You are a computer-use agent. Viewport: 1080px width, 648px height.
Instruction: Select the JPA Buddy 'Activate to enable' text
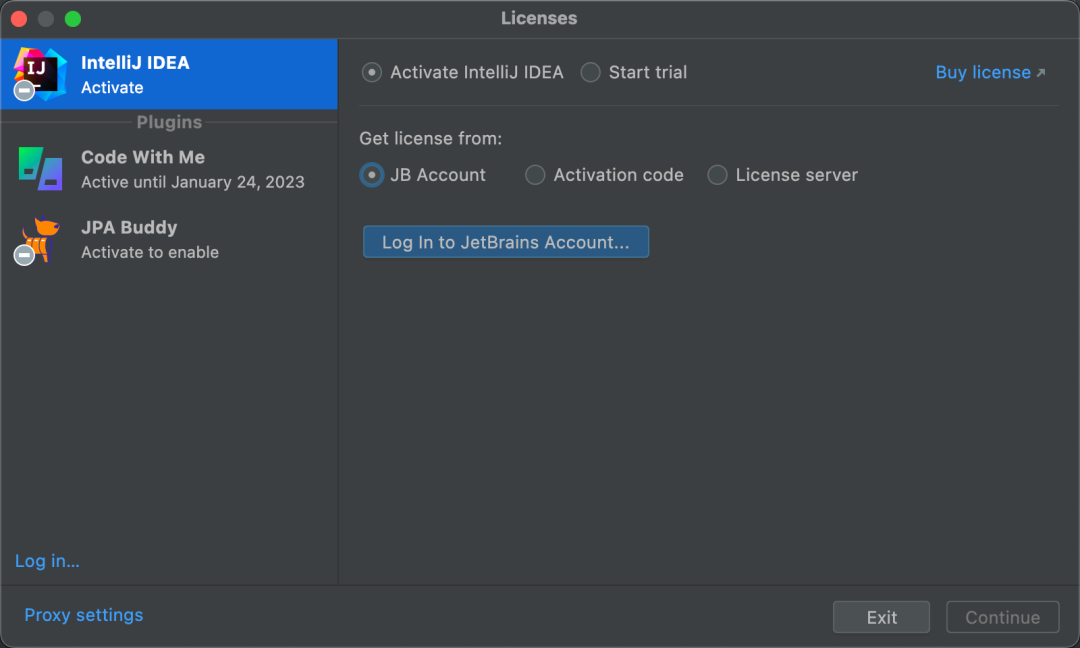coord(150,252)
